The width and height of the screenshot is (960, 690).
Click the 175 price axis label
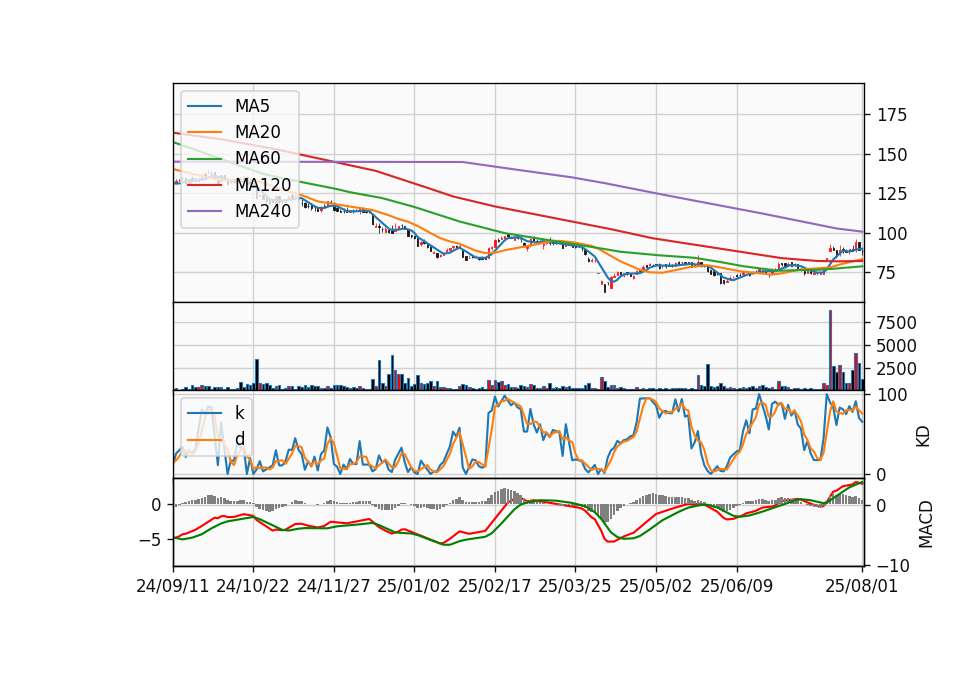(892, 115)
